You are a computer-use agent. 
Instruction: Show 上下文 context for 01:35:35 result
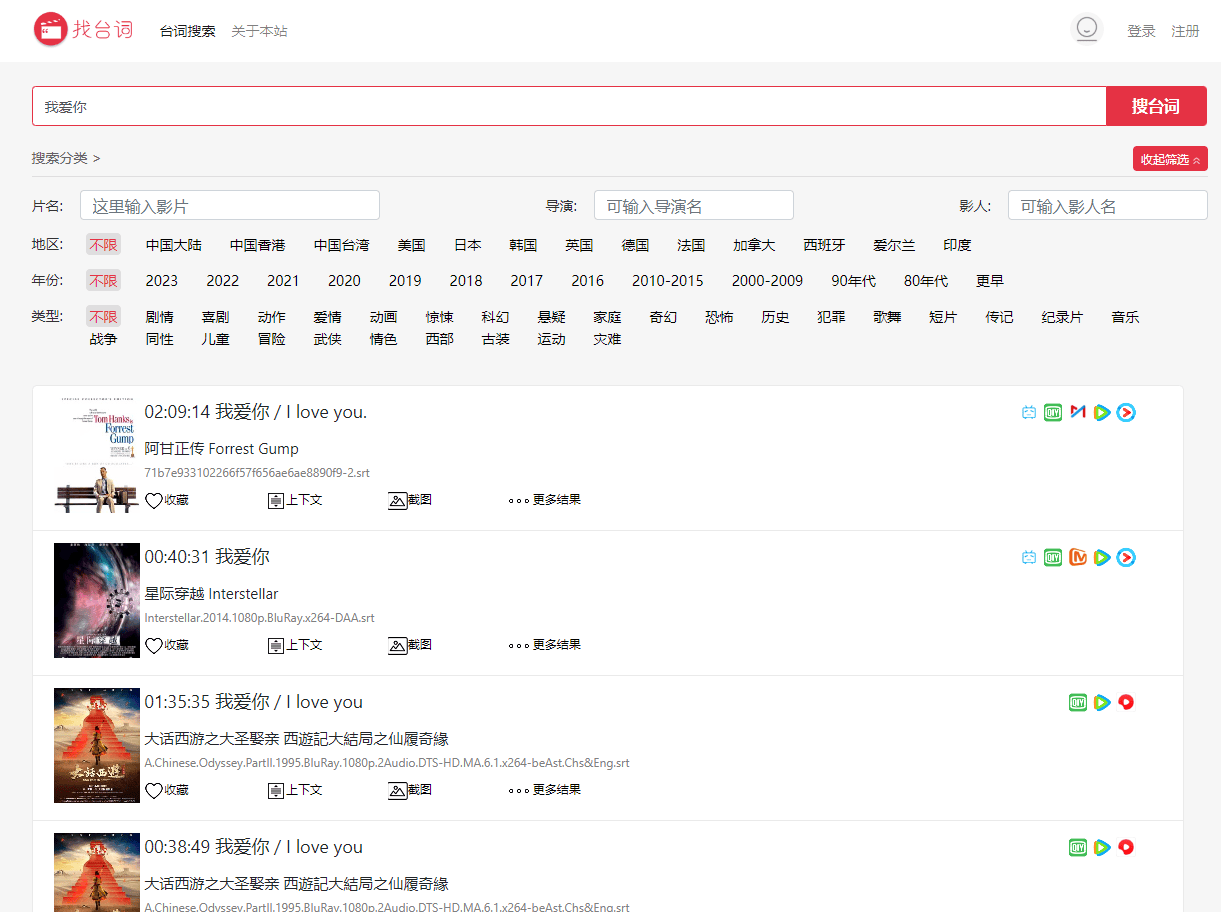(277, 791)
